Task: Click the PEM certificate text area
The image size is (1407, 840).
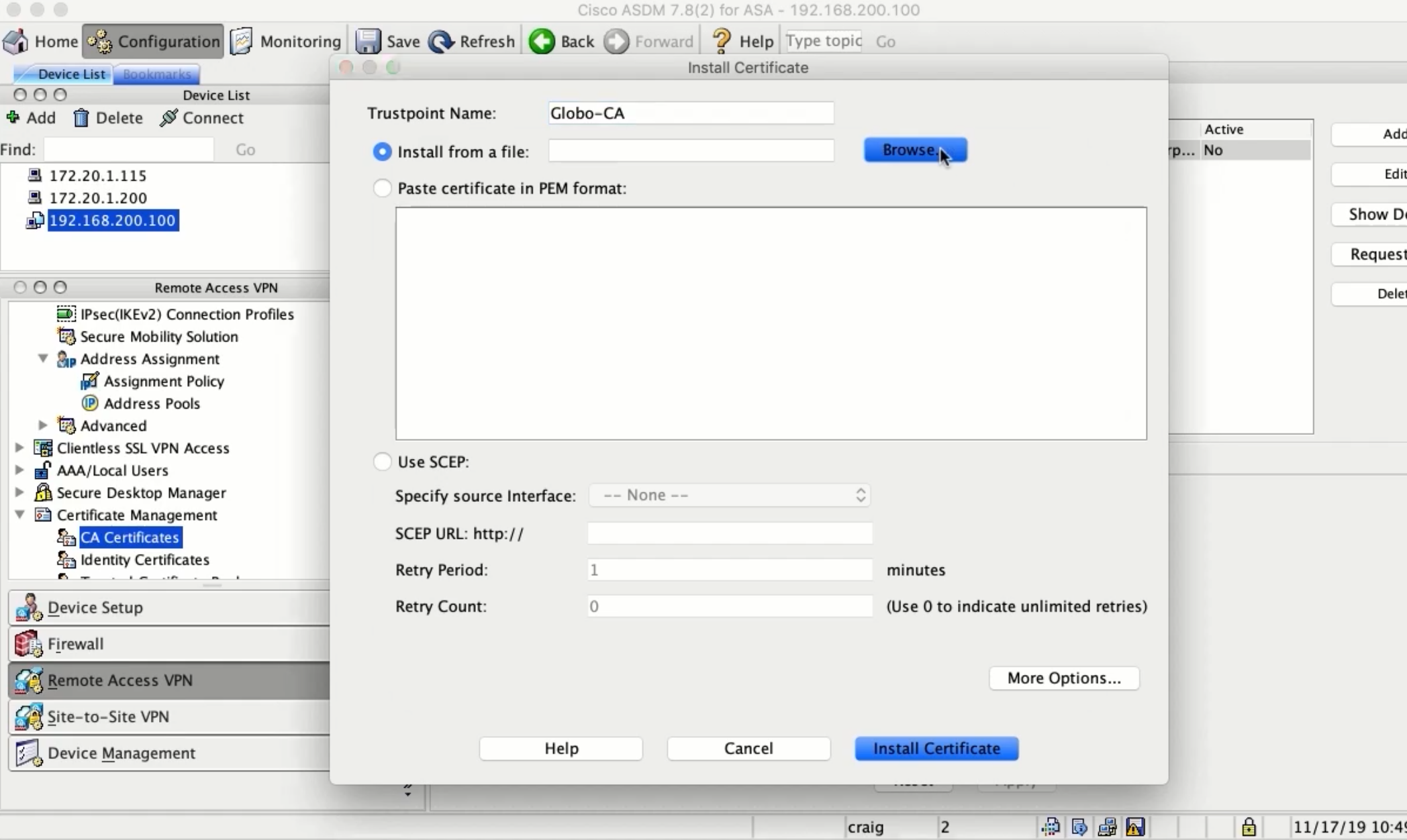Action: click(771, 323)
